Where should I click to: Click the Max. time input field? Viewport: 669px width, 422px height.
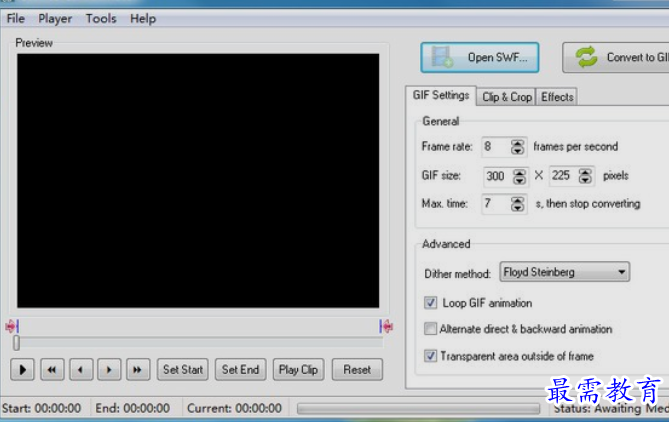coord(497,204)
